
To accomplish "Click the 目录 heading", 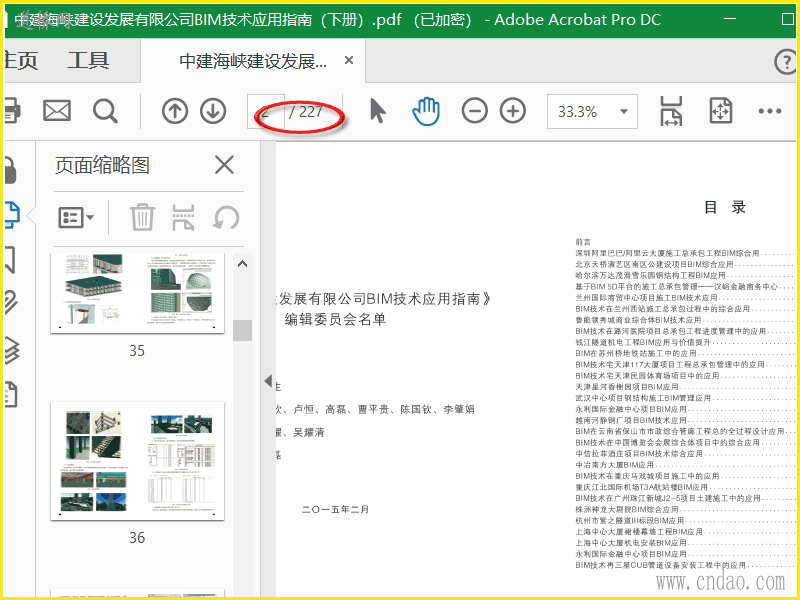I will (724, 207).
